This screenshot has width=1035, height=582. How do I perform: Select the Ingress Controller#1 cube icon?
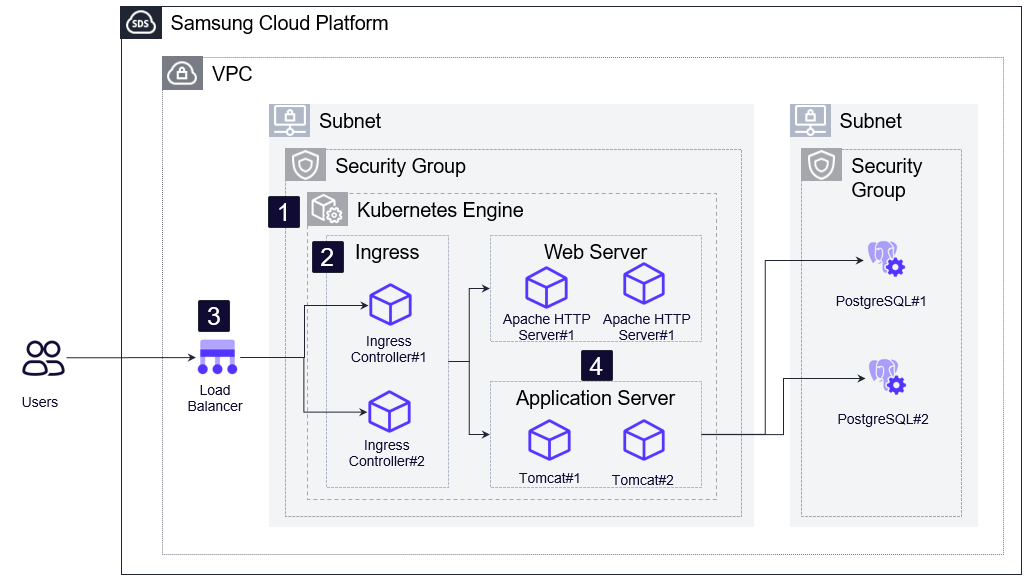tap(390, 305)
